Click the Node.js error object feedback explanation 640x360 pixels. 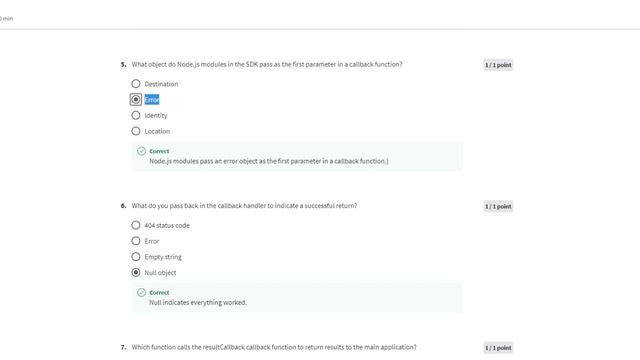pyautogui.click(x=269, y=161)
